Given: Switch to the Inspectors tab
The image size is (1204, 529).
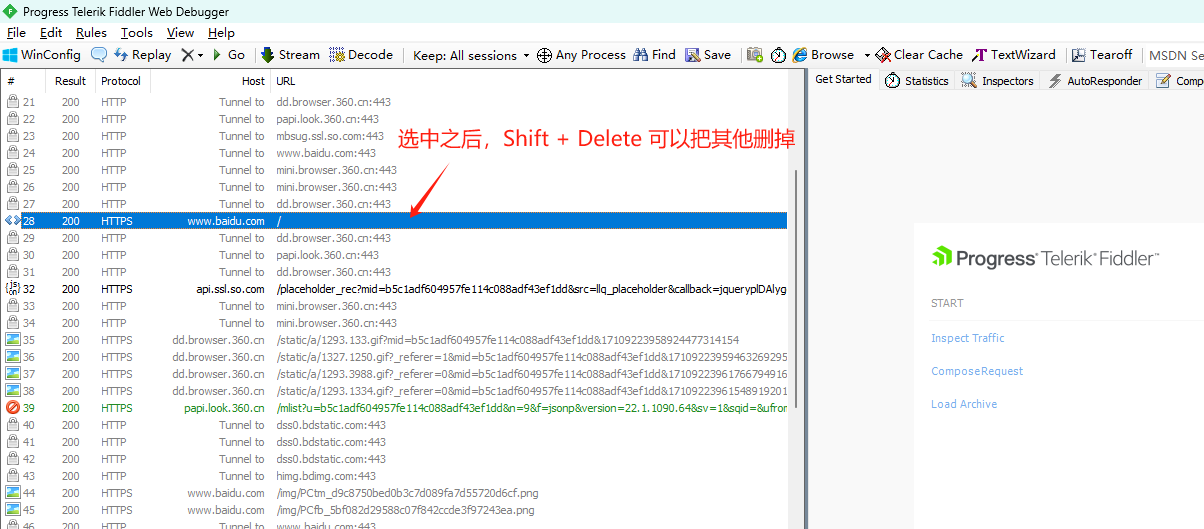Looking at the screenshot, I should coord(997,81).
